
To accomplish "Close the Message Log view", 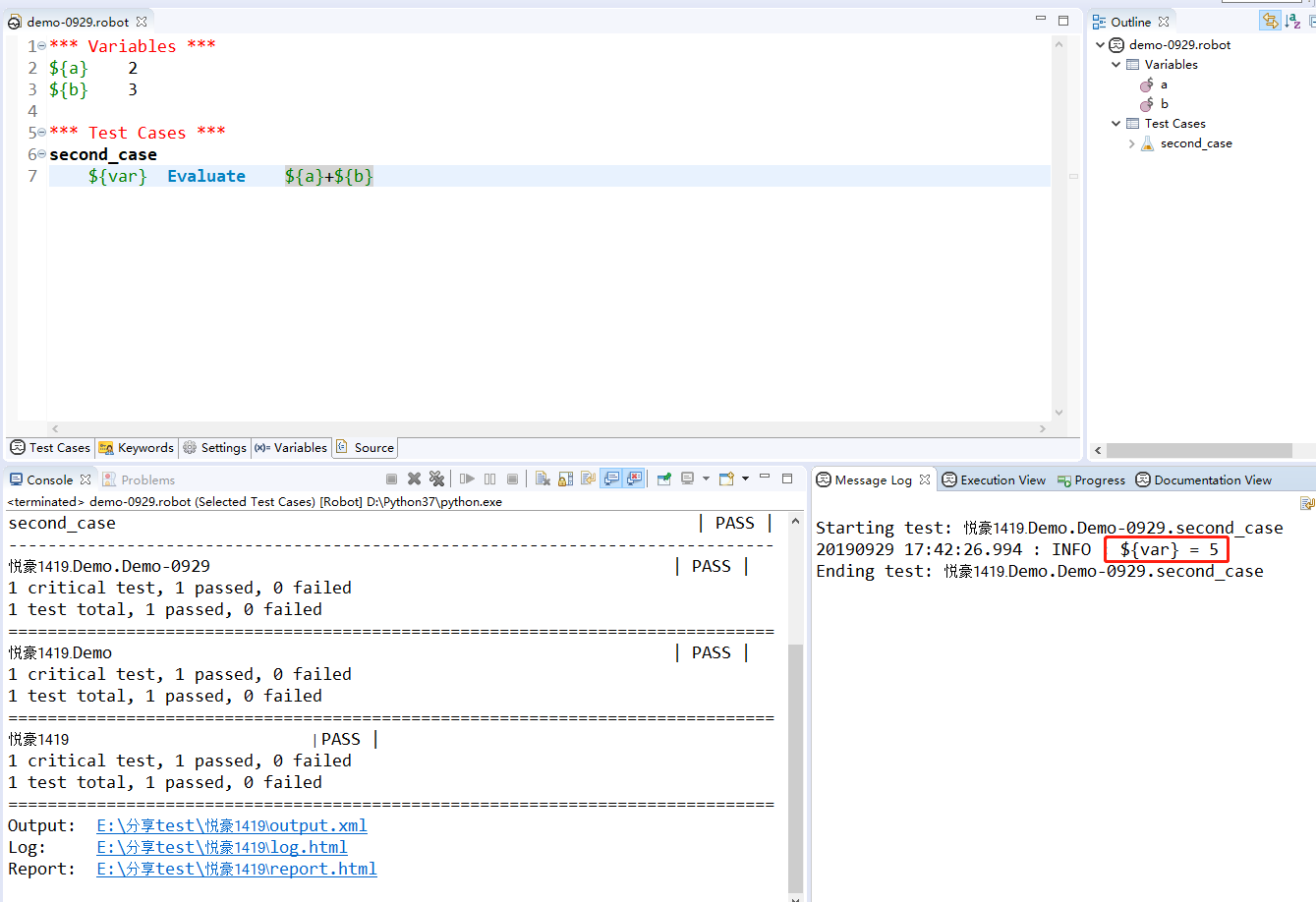I will tap(925, 479).
